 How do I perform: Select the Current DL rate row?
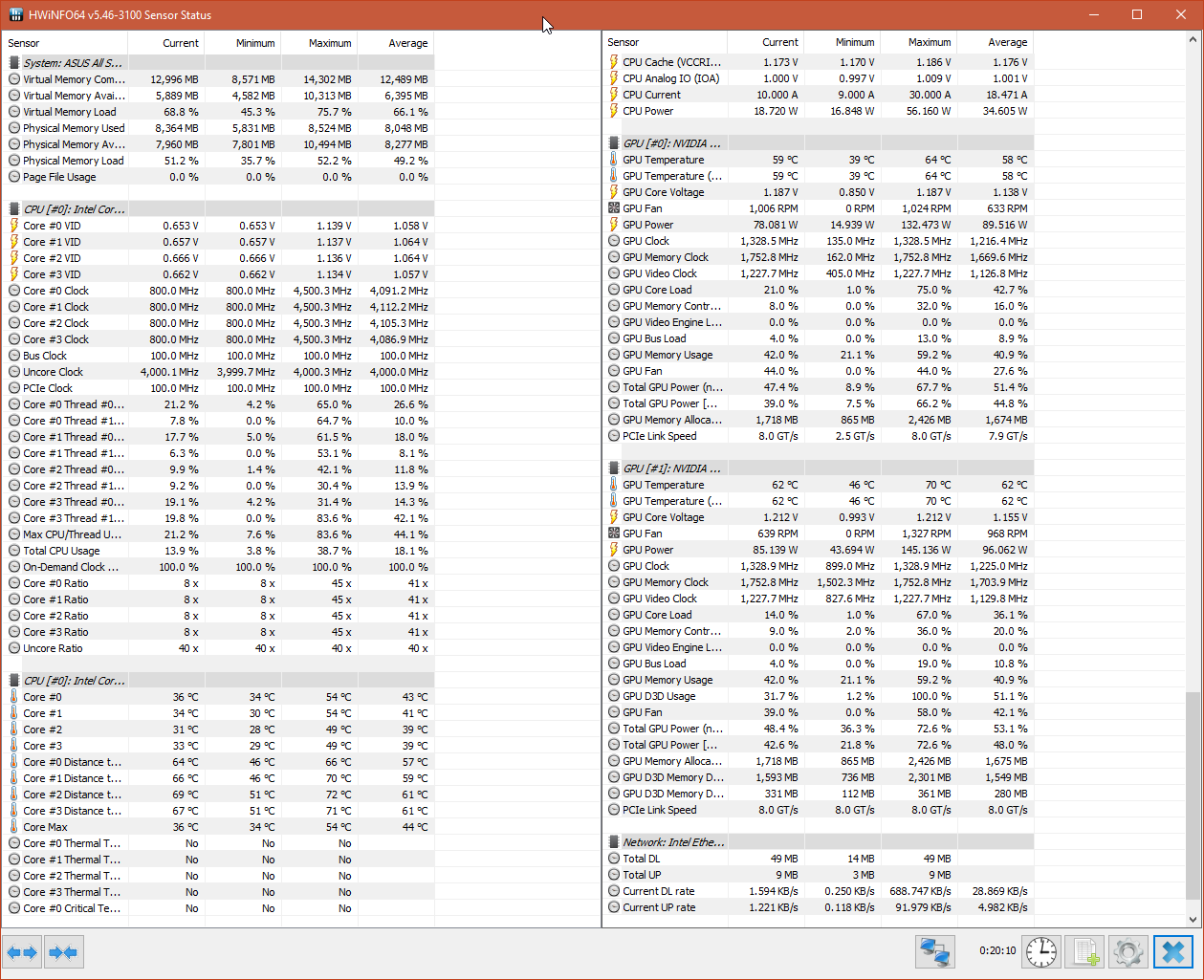[x=658, y=891]
